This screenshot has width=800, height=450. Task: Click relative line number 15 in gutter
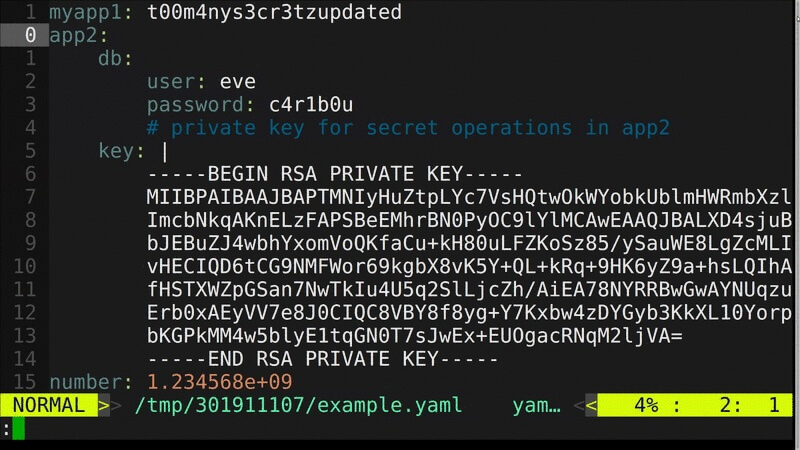[24, 382]
